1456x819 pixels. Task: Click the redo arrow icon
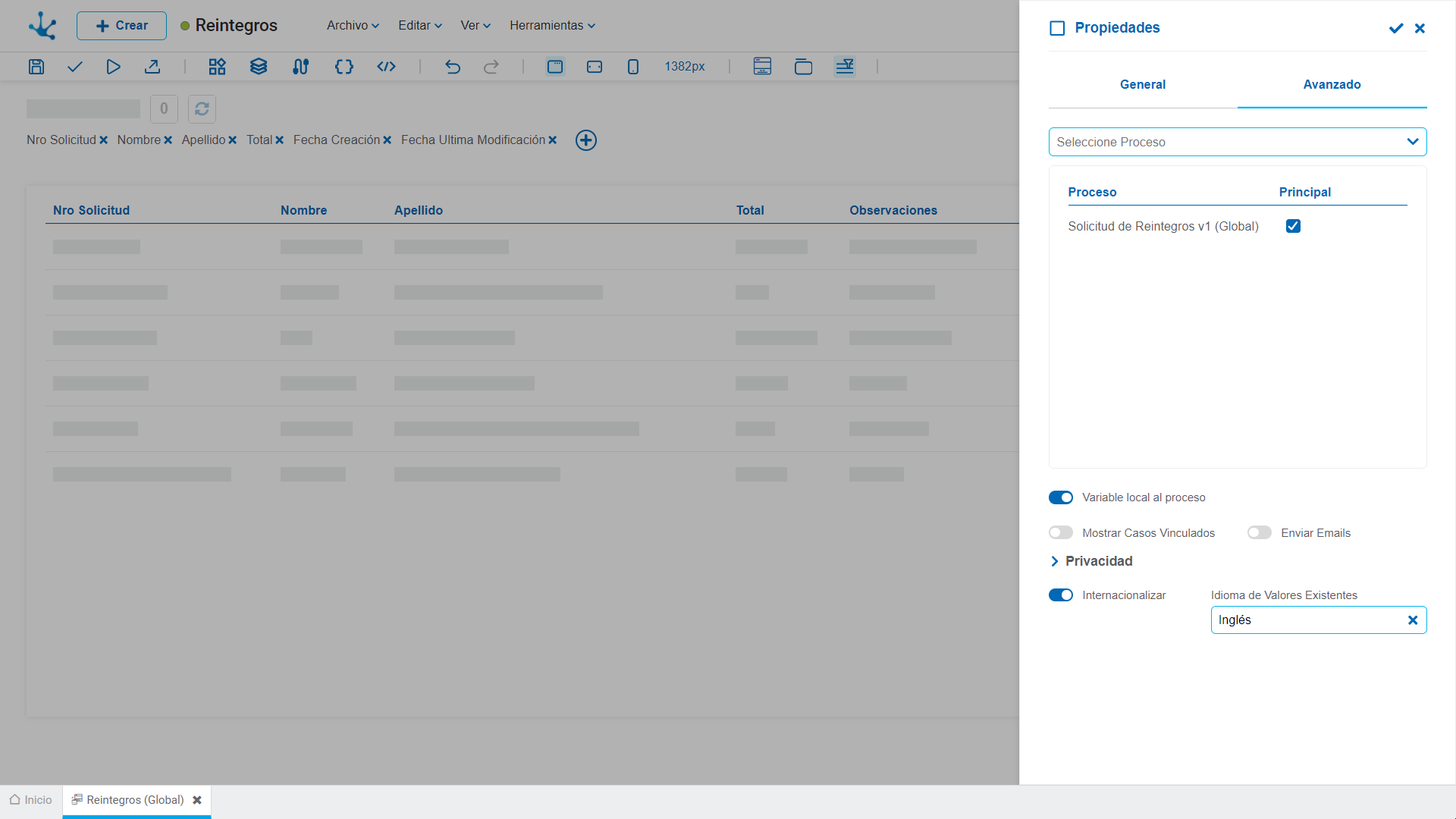pyautogui.click(x=491, y=67)
